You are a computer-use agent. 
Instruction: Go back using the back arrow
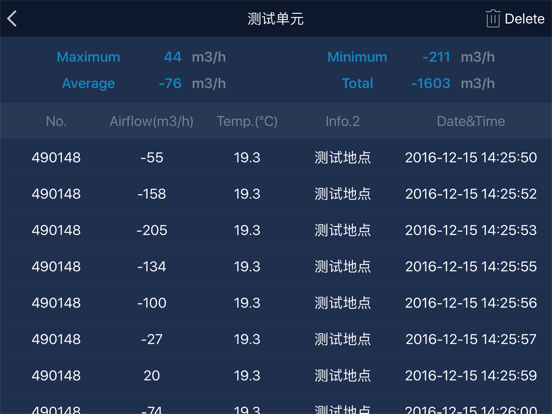click(12, 19)
